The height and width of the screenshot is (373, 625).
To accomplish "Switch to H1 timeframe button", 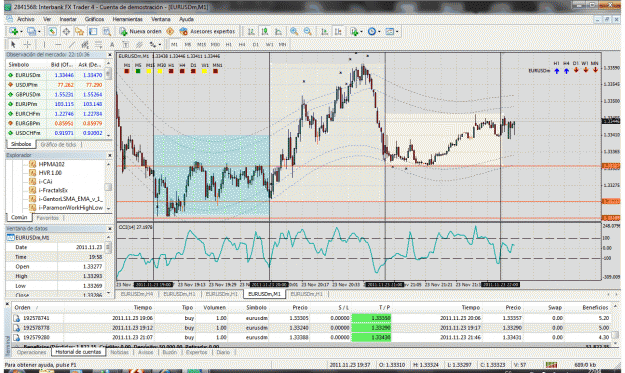I will click(229, 45).
